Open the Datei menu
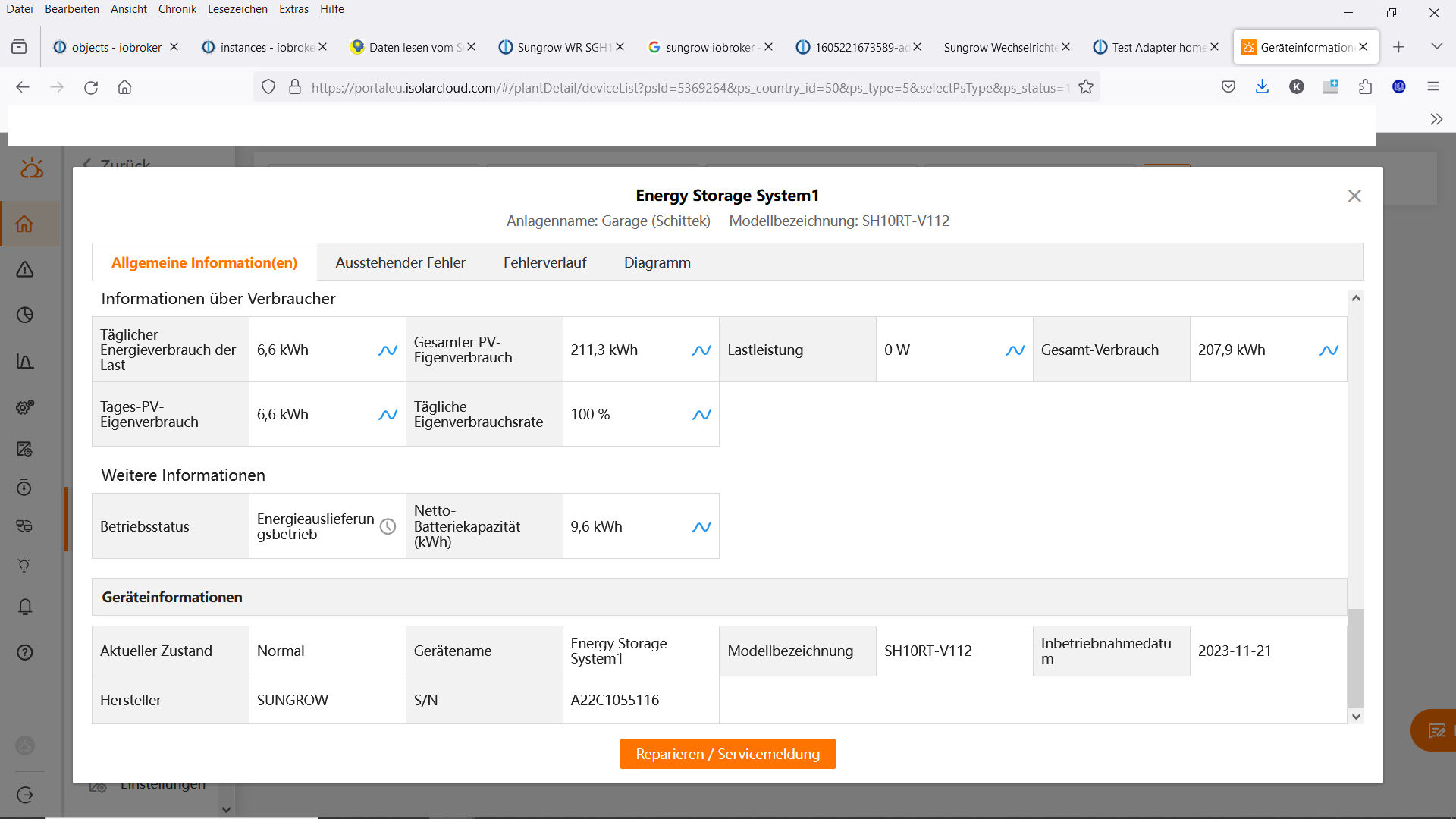 (20, 9)
